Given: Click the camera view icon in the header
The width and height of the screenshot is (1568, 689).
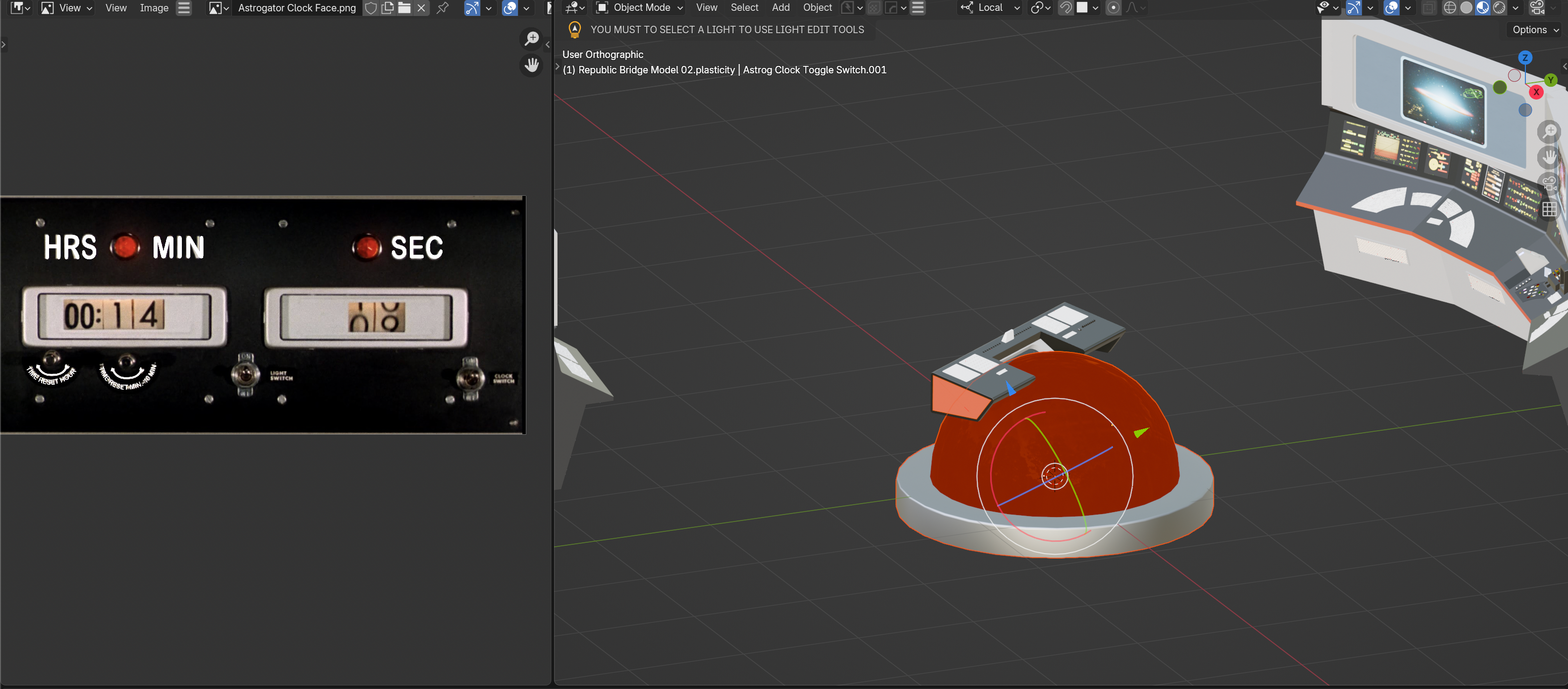Looking at the screenshot, I should click(x=1538, y=8).
